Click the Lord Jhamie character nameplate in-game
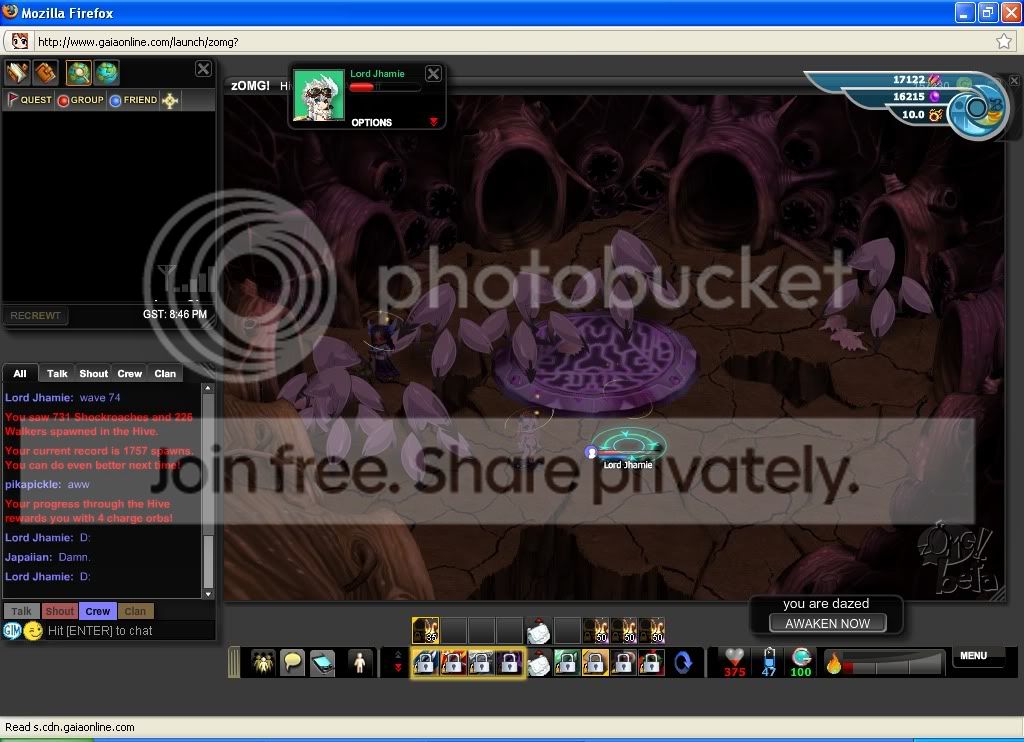The height and width of the screenshot is (742, 1024). (628, 465)
